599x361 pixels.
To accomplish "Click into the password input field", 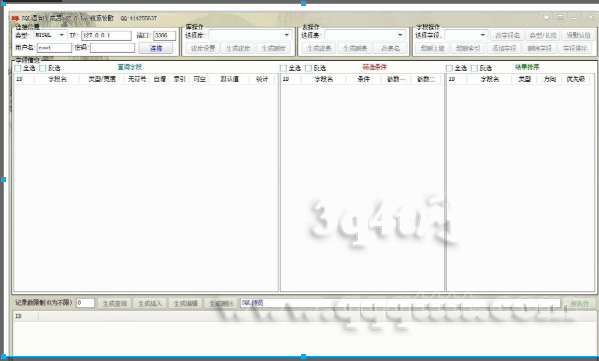I will 112,48.
